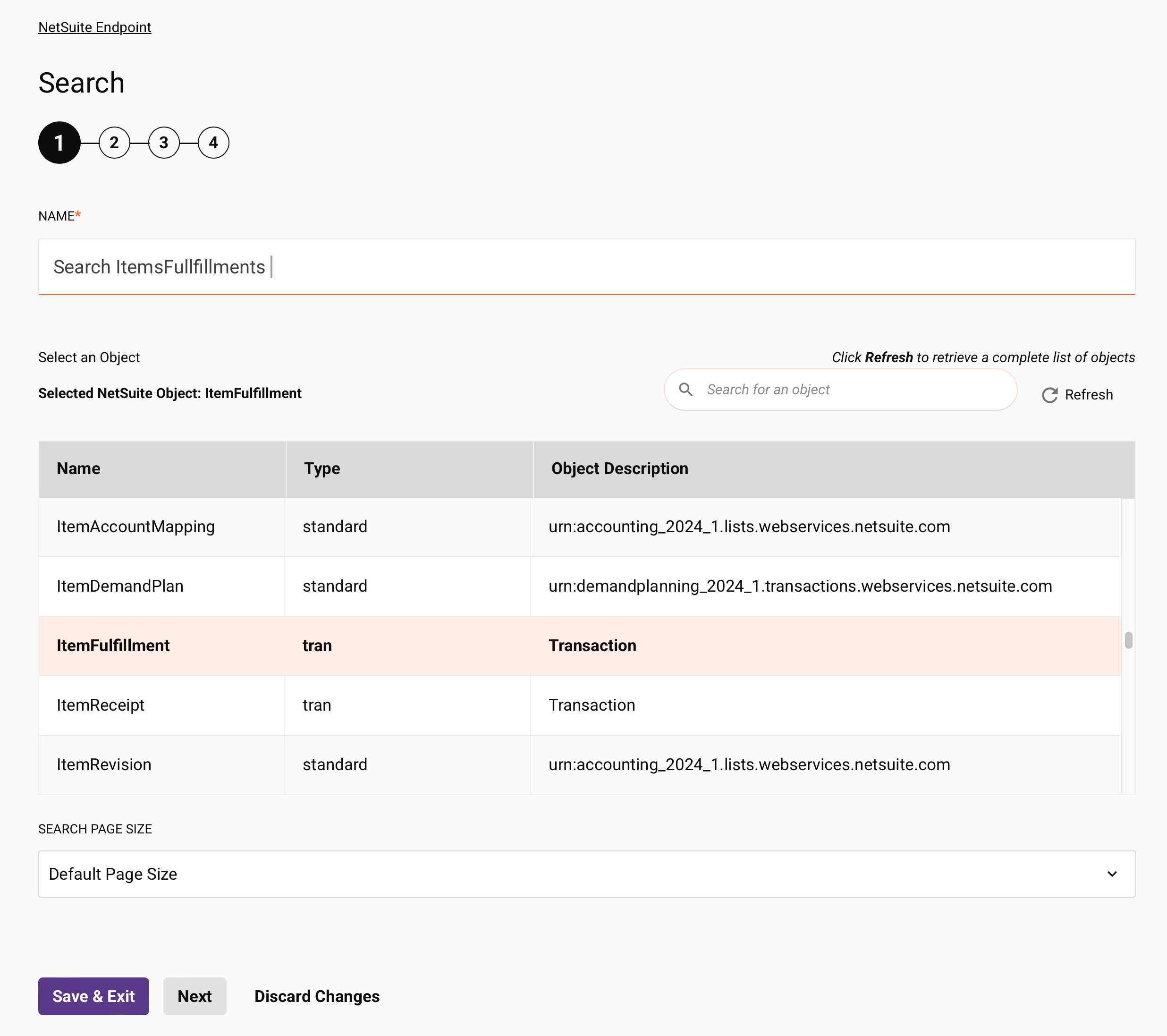The image size is (1167, 1036).
Task: Go to wizard step 2
Action: click(114, 143)
